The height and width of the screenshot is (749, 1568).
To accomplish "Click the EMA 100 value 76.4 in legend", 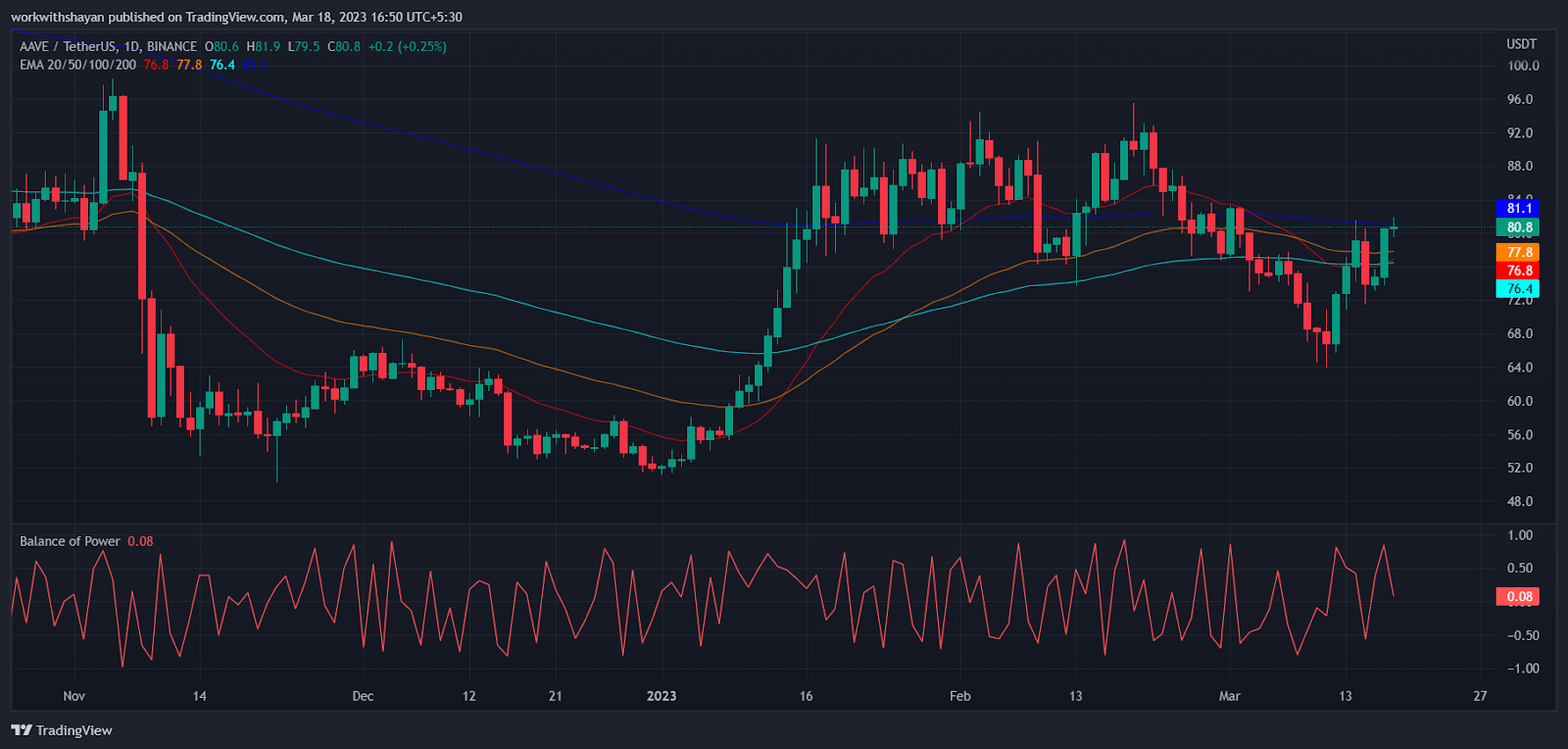I will [222, 65].
